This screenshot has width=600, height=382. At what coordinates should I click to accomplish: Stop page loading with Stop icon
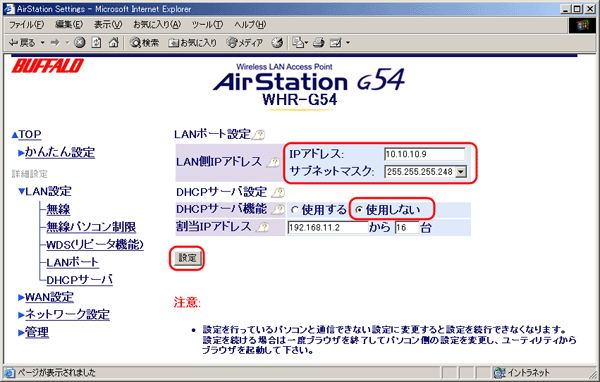point(80,42)
